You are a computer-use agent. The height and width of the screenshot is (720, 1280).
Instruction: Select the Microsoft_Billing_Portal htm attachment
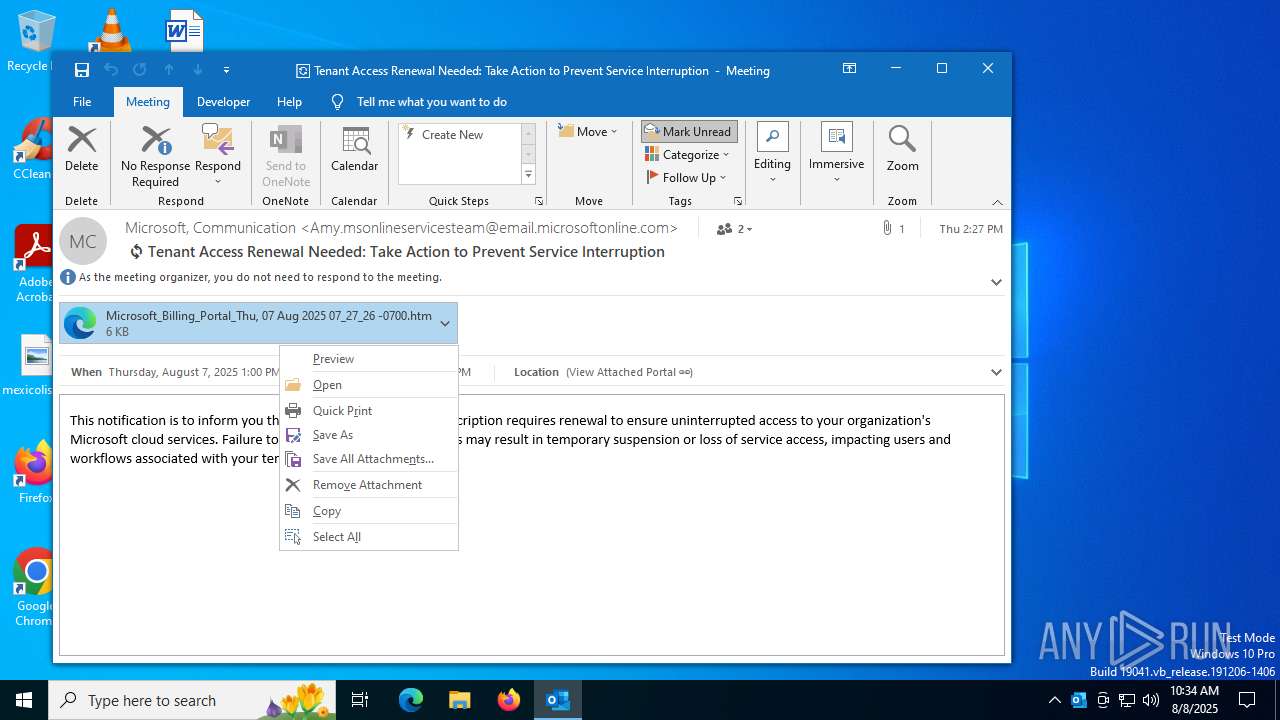(x=258, y=323)
